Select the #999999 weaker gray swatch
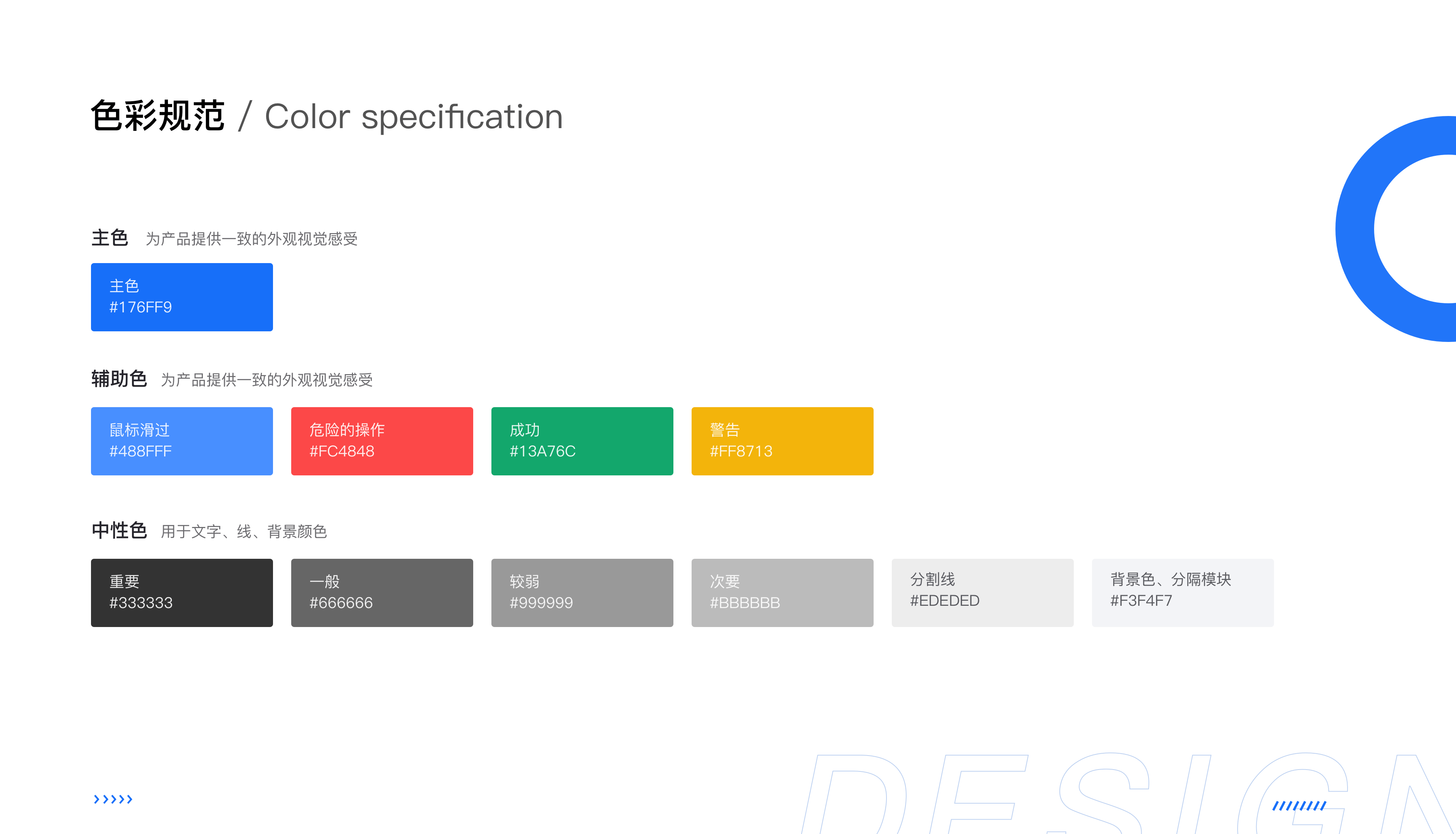The height and width of the screenshot is (834, 1456). pos(582,593)
